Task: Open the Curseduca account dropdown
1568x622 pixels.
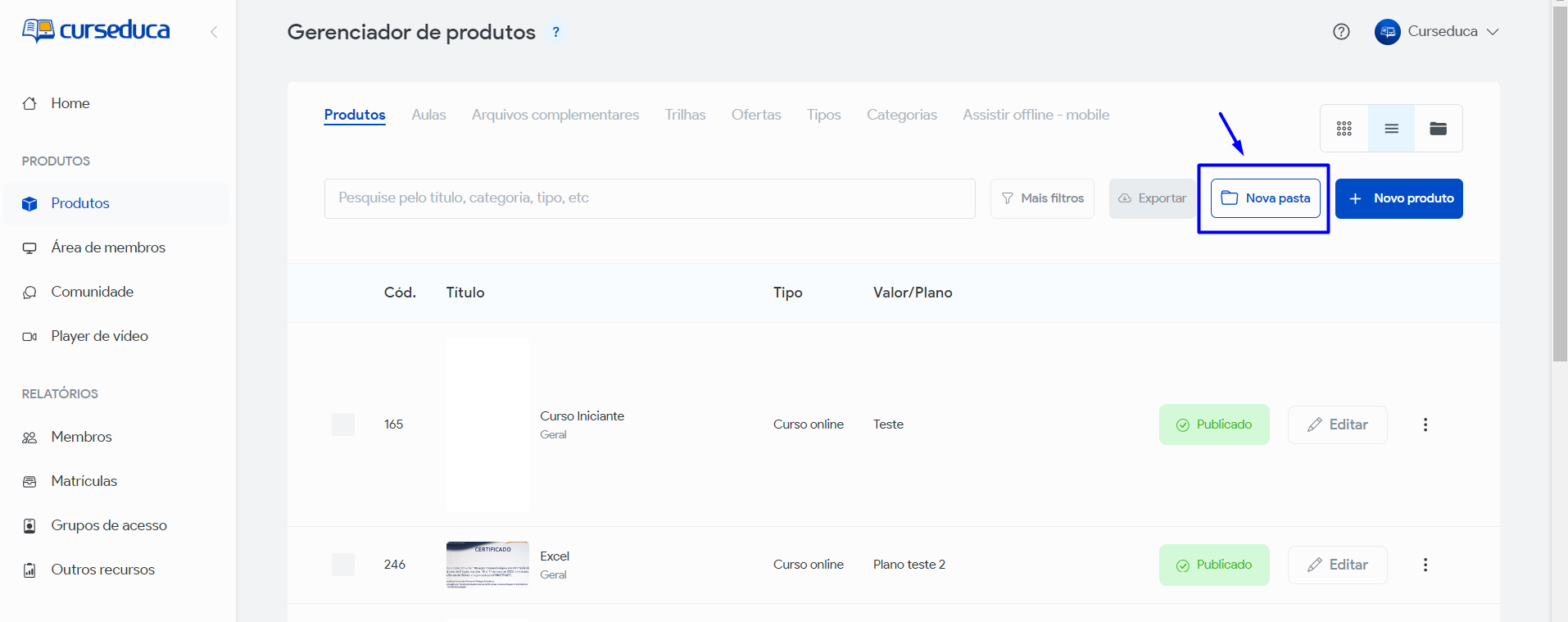Action: coord(1438,32)
